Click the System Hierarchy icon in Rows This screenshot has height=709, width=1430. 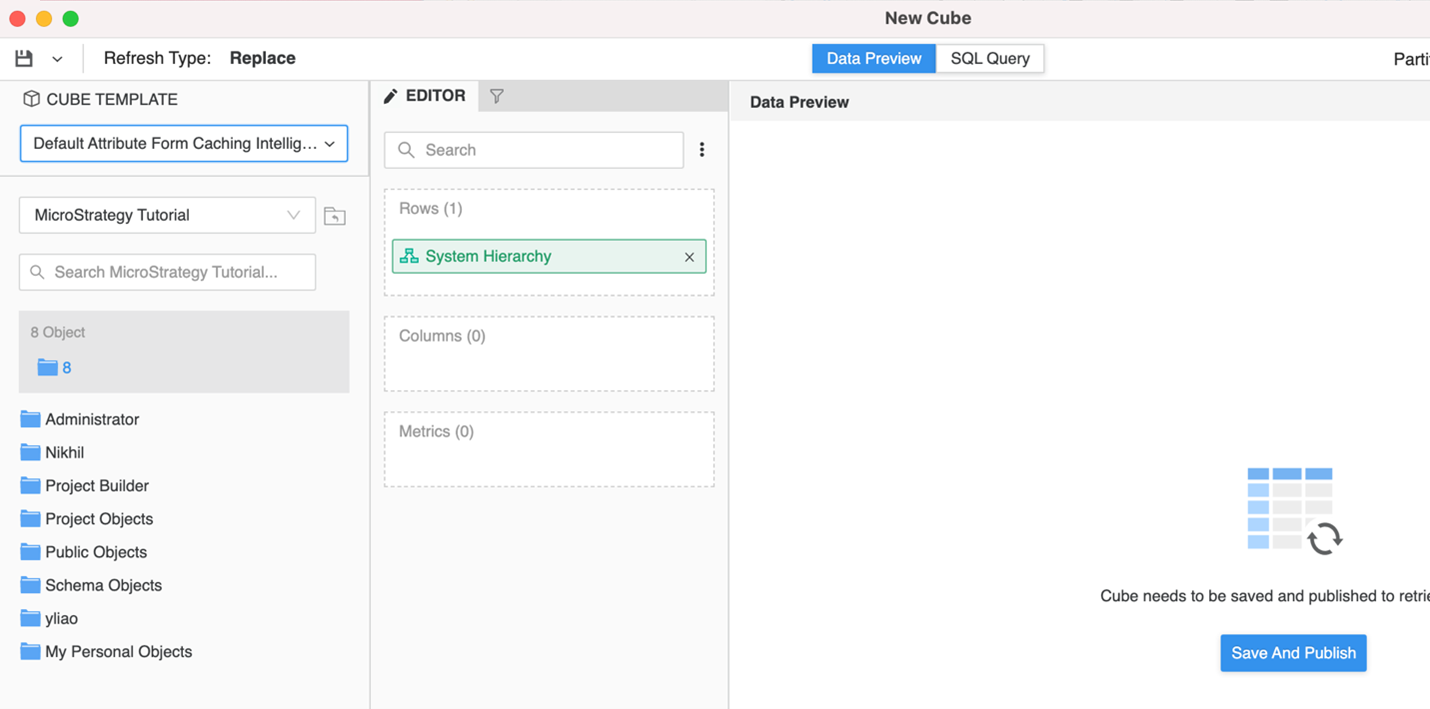[x=409, y=256]
